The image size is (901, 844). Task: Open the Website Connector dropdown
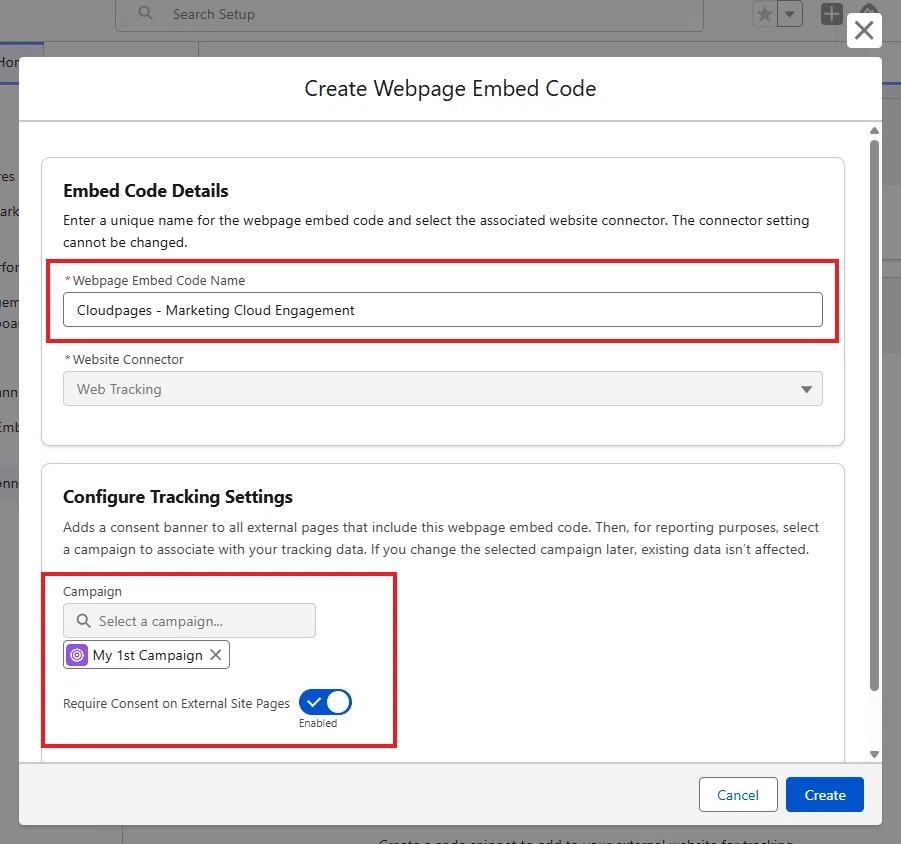[442, 389]
